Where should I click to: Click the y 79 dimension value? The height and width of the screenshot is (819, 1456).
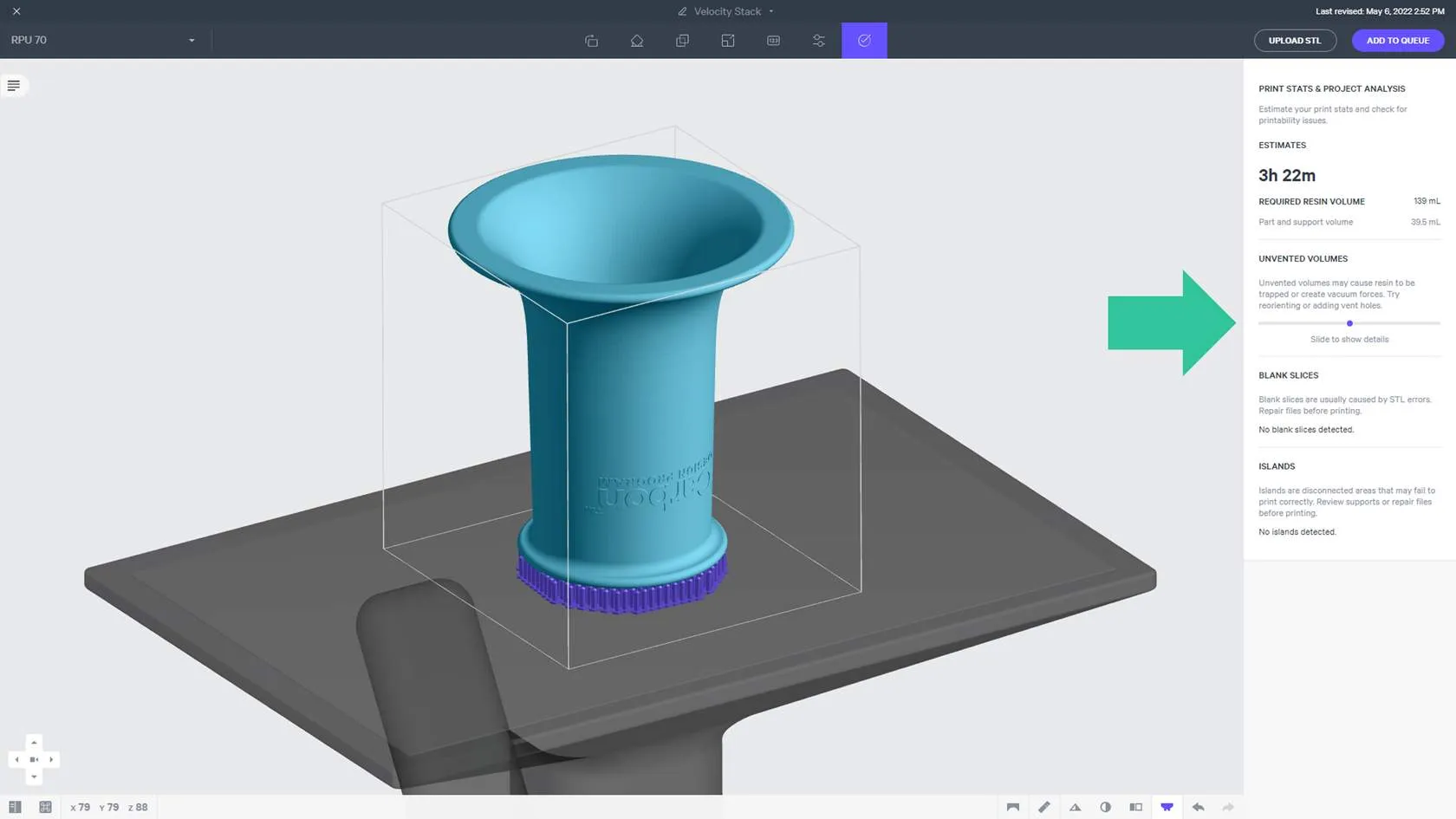tap(109, 807)
